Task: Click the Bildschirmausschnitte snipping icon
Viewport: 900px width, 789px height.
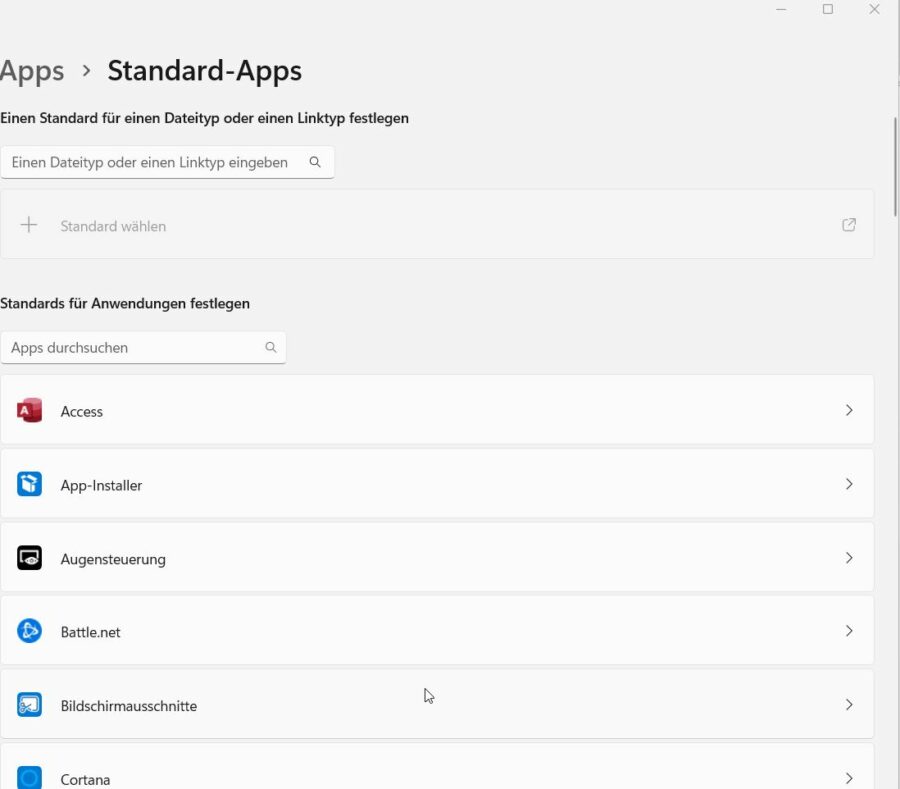Action: pos(29,704)
